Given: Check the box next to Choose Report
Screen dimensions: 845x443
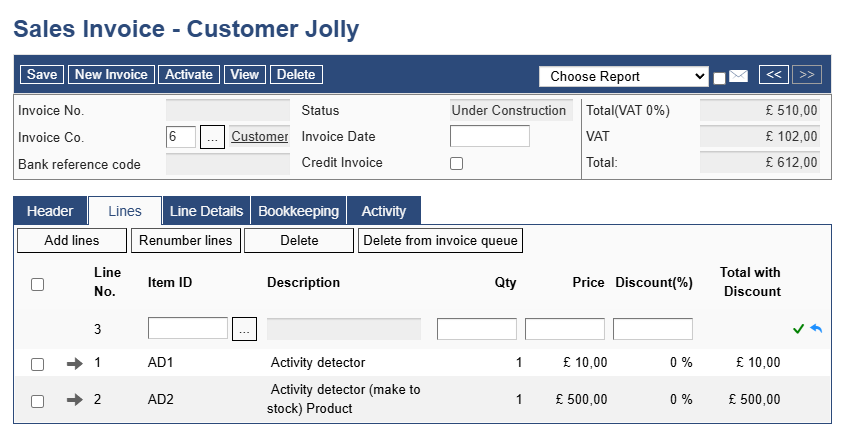Looking at the screenshot, I should [x=719, y=78].
